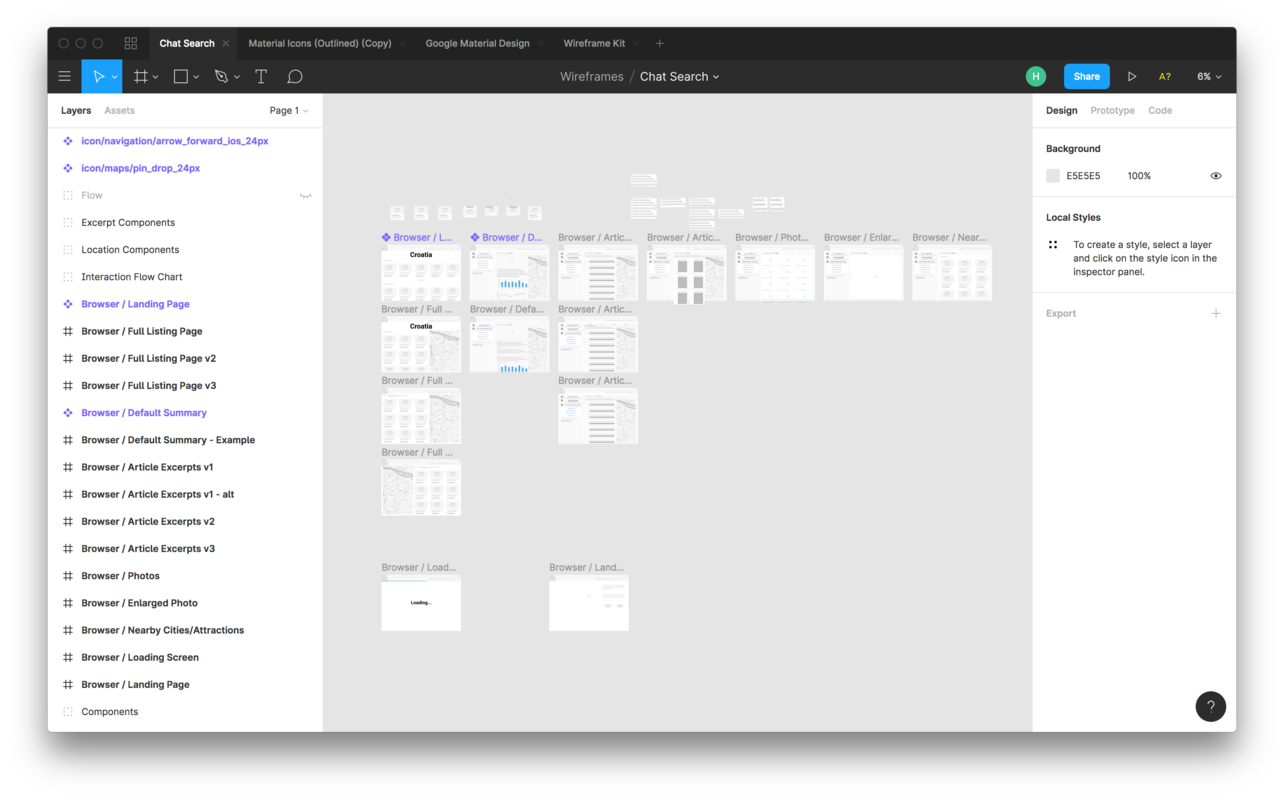Add an export setting with the plus
This screenshot has width=1284, height=800.
pos(1216,313)
